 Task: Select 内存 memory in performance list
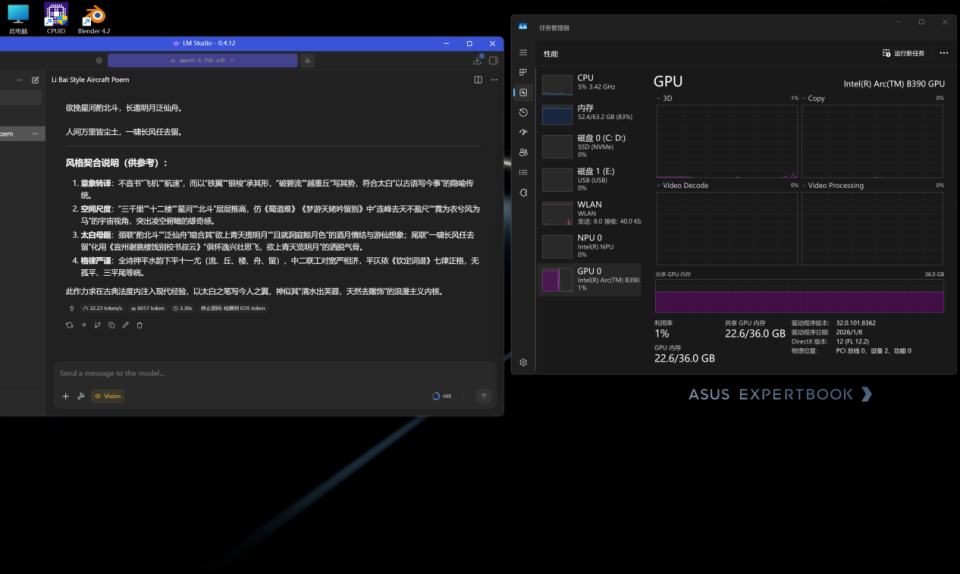pyautogui.click(x=590, y=113)
